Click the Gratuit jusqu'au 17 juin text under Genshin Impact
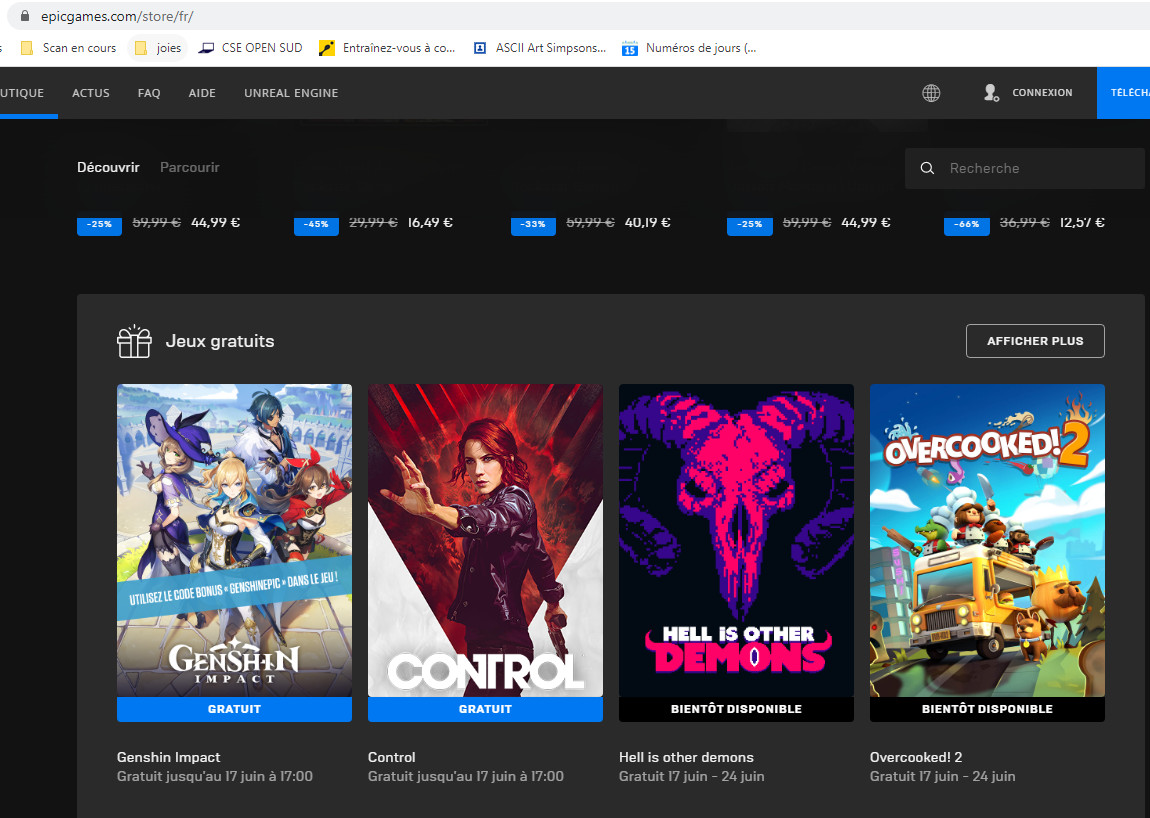 215,776
